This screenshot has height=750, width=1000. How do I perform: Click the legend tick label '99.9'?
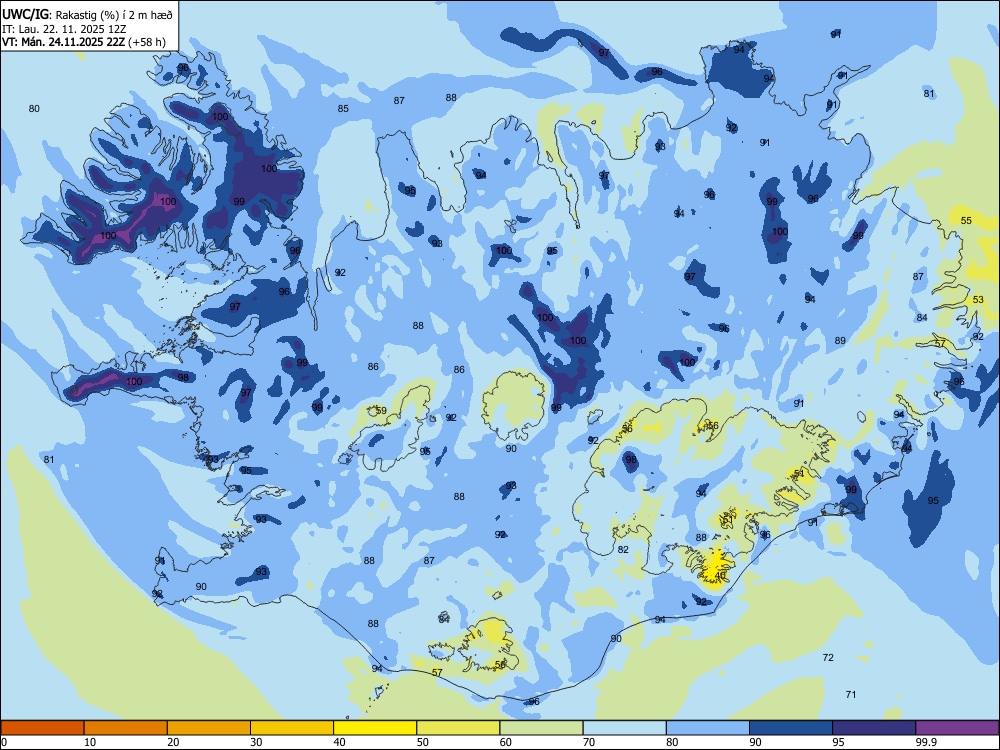point(925,742)
